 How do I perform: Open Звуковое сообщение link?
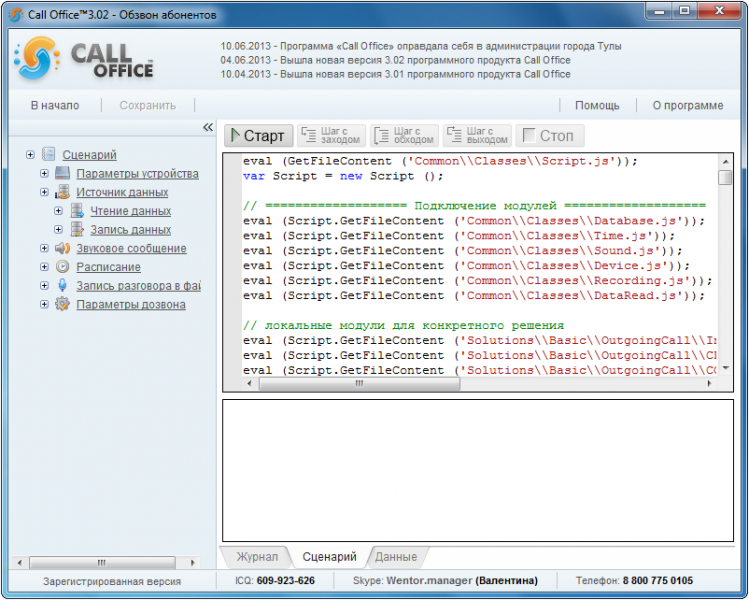(x=131, y=248)
